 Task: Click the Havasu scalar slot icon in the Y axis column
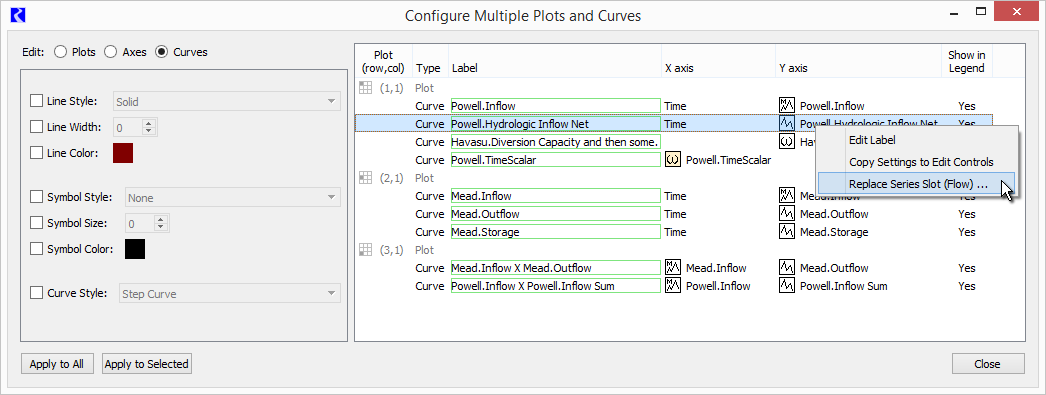click(787, 141)
